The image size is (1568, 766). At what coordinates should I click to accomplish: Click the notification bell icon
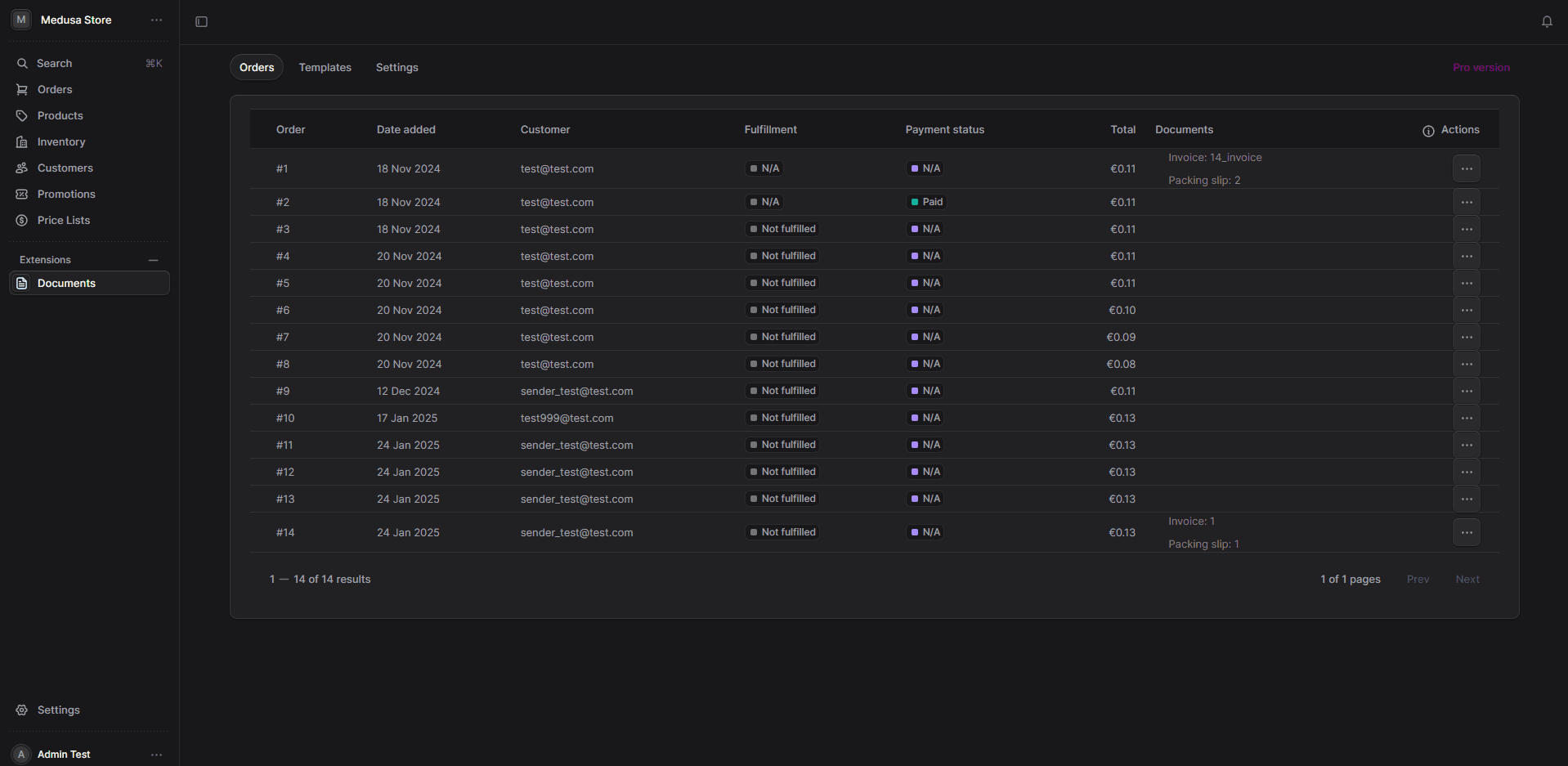tap(1548, 21)
